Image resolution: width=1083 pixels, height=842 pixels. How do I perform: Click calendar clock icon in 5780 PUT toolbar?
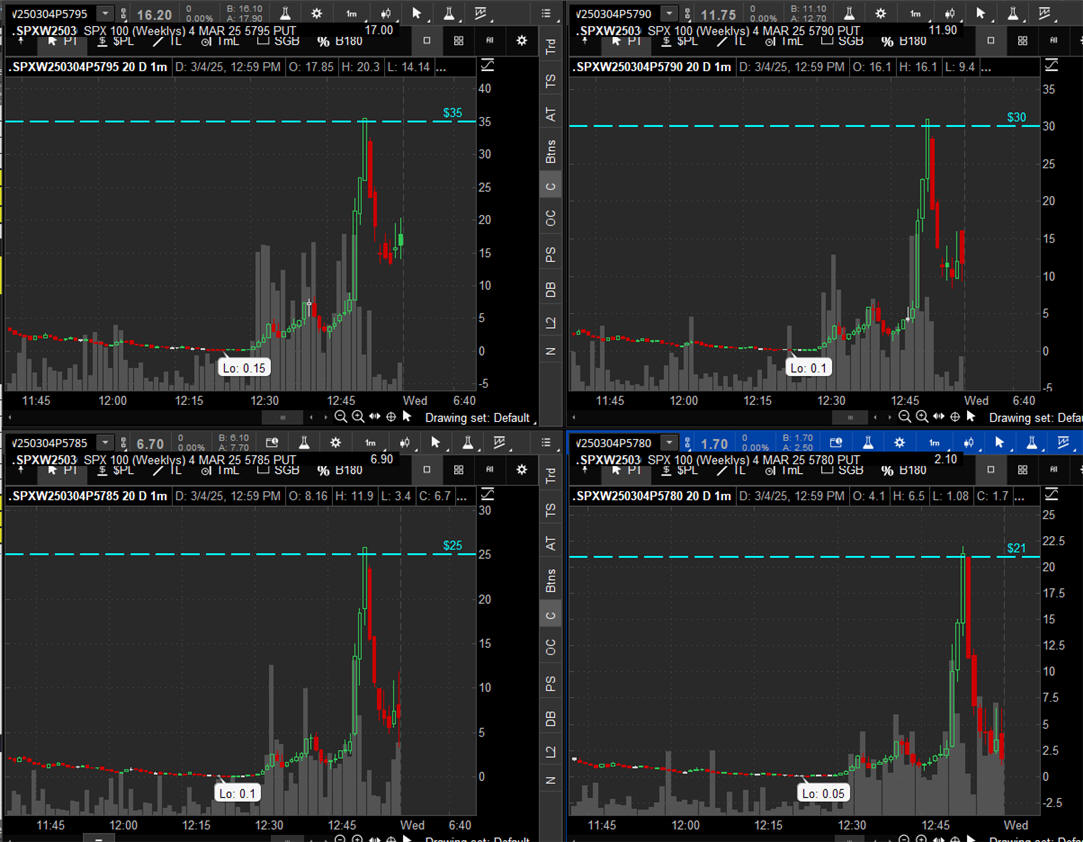(836, 442)
